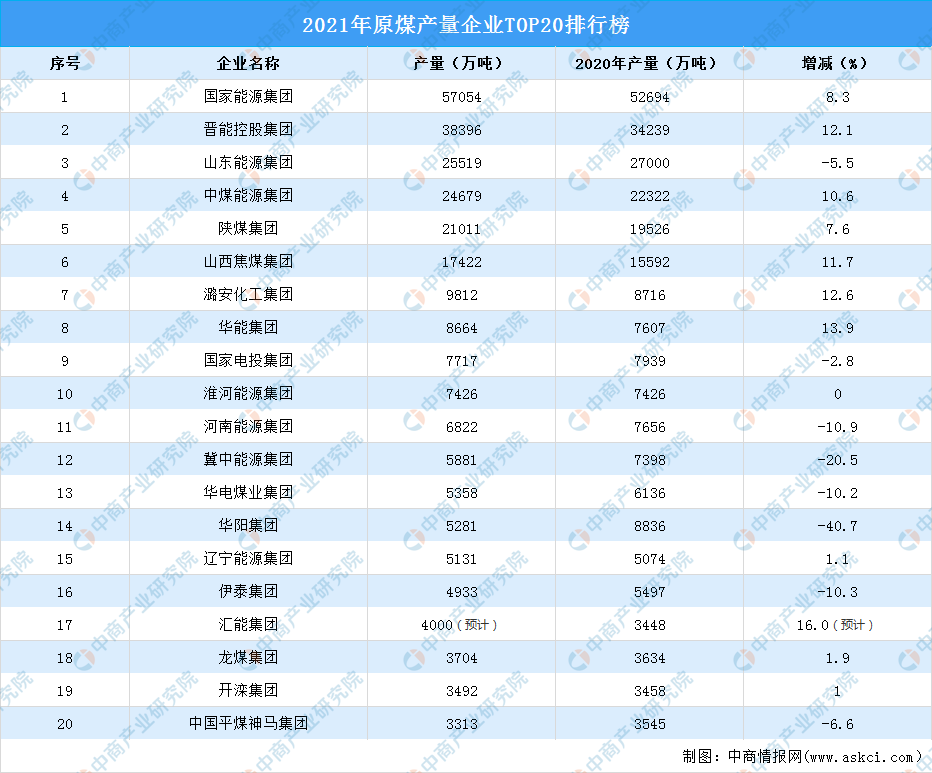This screenshot has width=932, height=773.
Task: Click production value '17422'
Action: (461, 262)
